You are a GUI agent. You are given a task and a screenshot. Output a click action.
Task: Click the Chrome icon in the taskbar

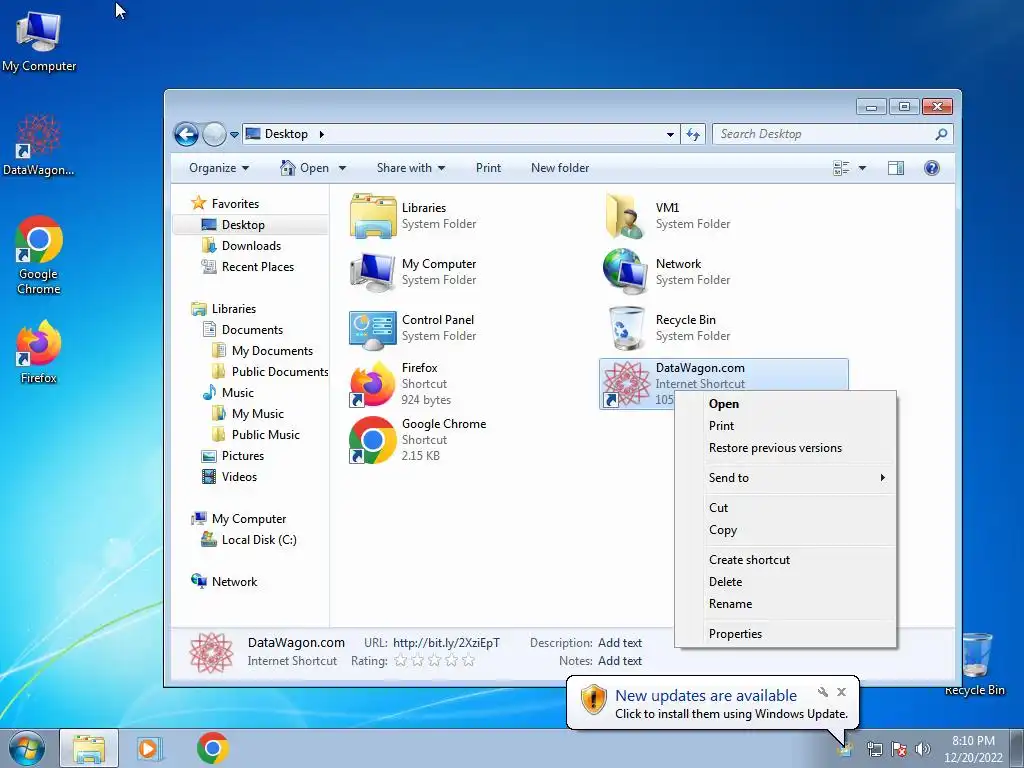coord(212,748)
